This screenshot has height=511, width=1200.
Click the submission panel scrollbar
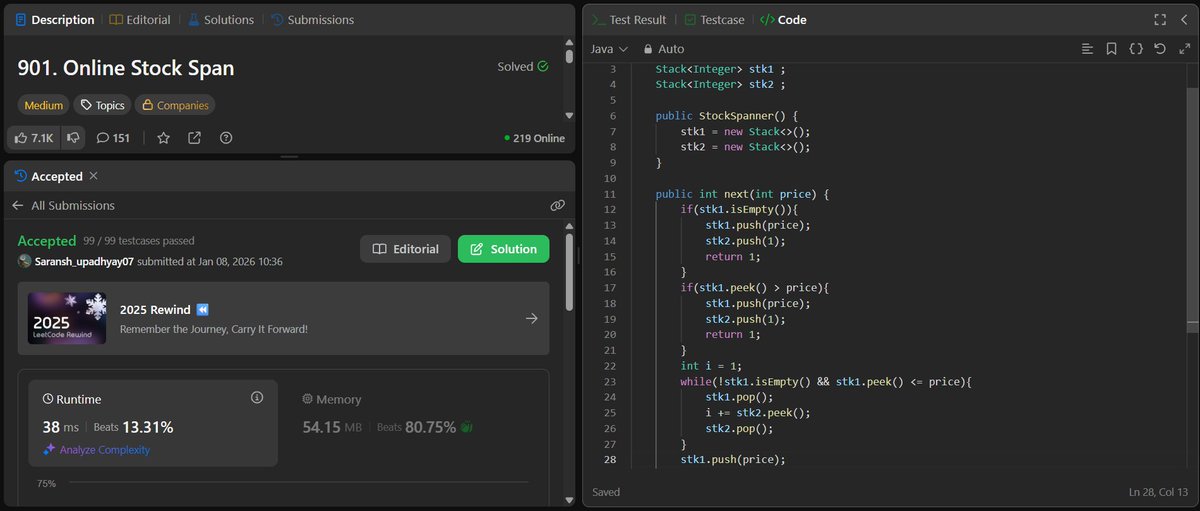[569, 272]
